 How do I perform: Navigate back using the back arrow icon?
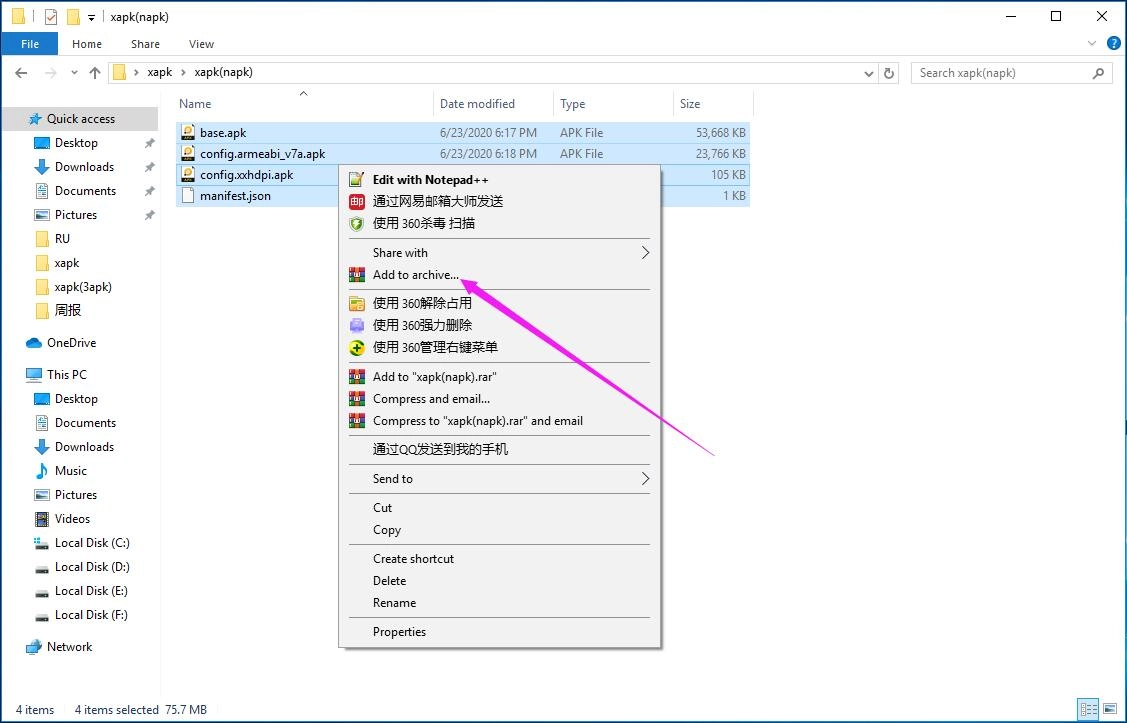[20, 72]
